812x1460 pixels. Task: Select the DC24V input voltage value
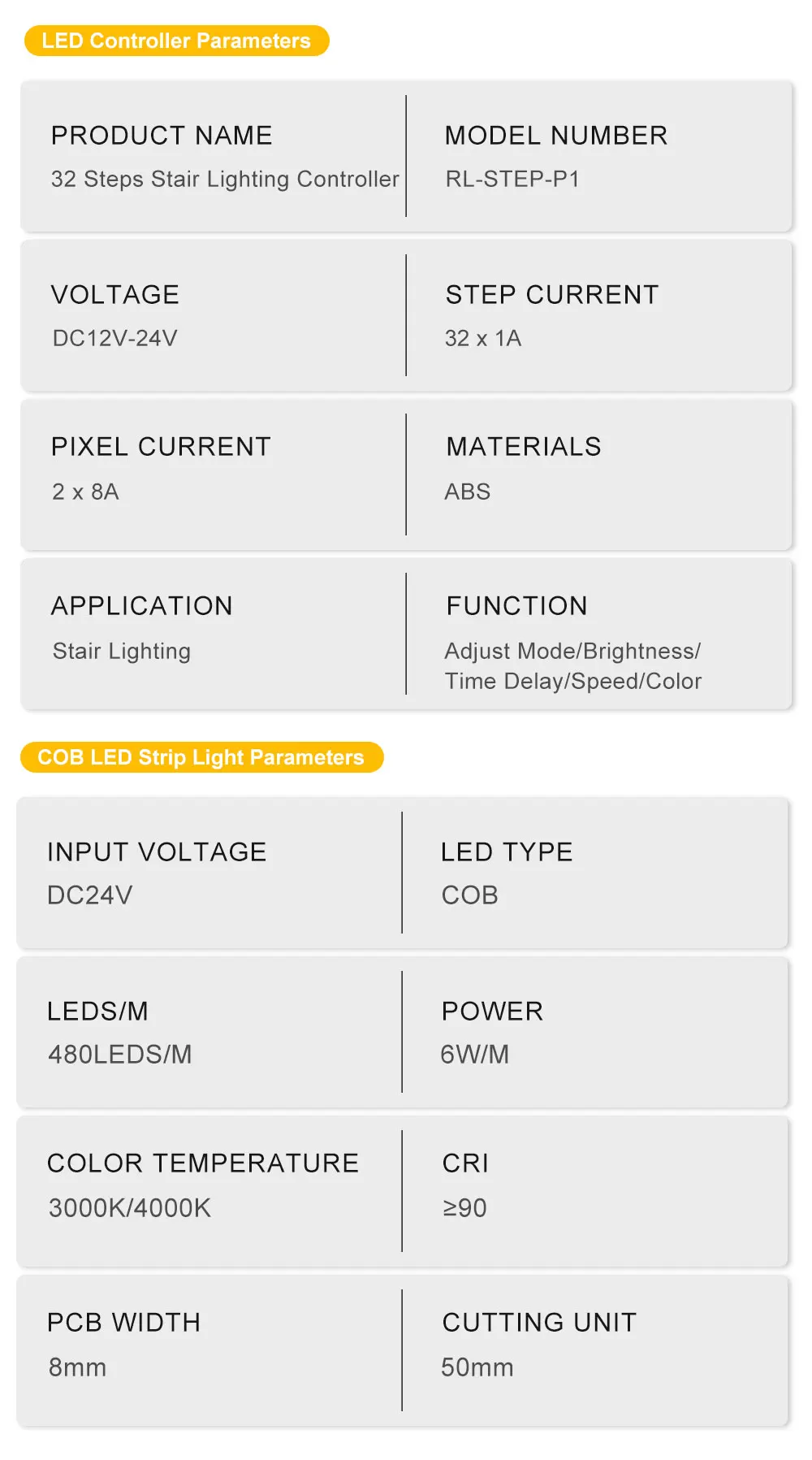pyautogui.click(x=90, y=895)
